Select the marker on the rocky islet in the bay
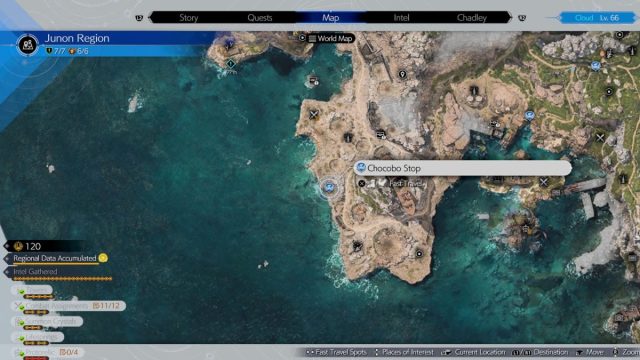 tap(526, 229)
